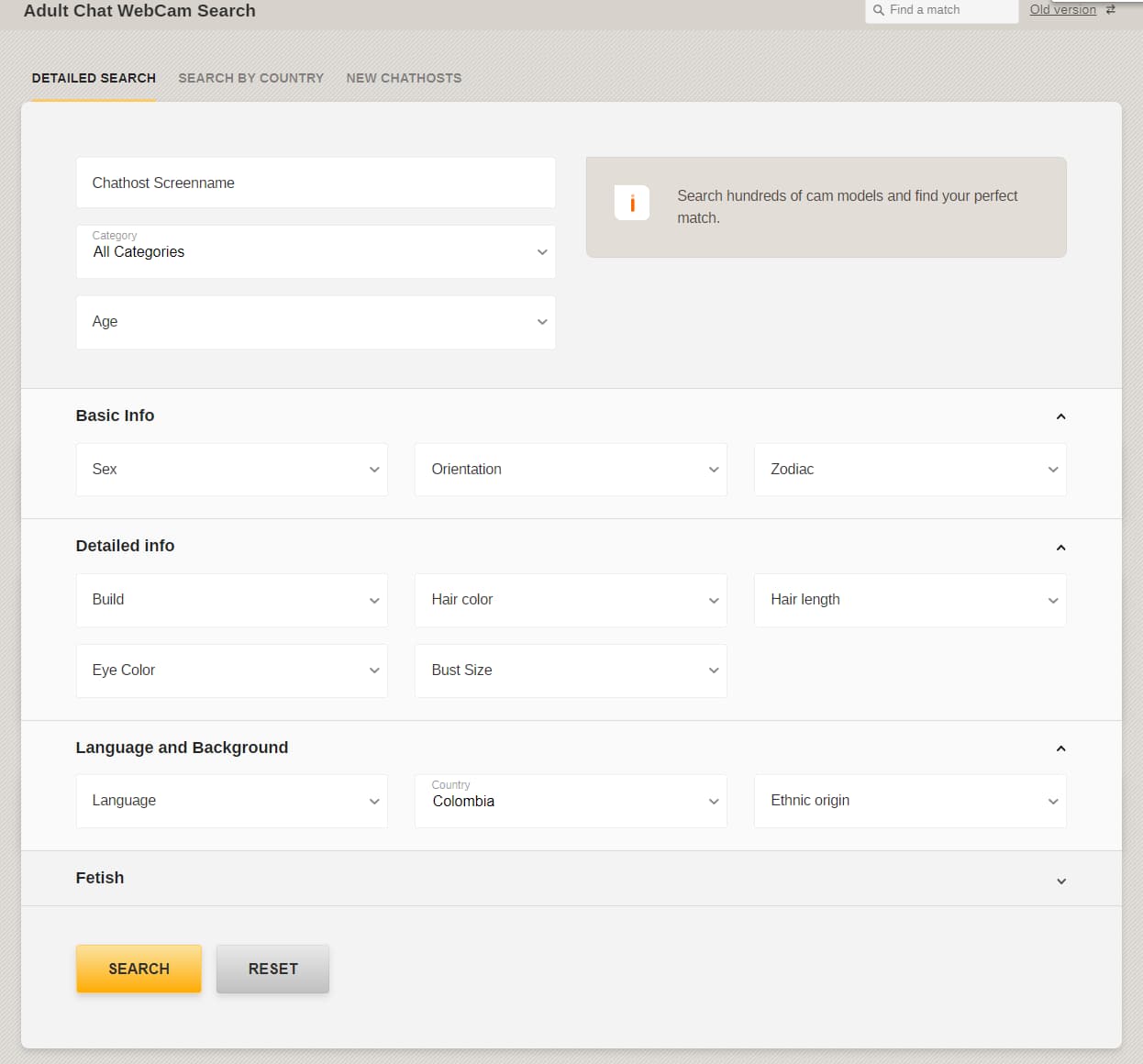Click the 'Search hundreds of cam models' text
Image resolution: width=1143 pixels, height=1064 pixels.
pyautogui.click(x=847, y=206)
